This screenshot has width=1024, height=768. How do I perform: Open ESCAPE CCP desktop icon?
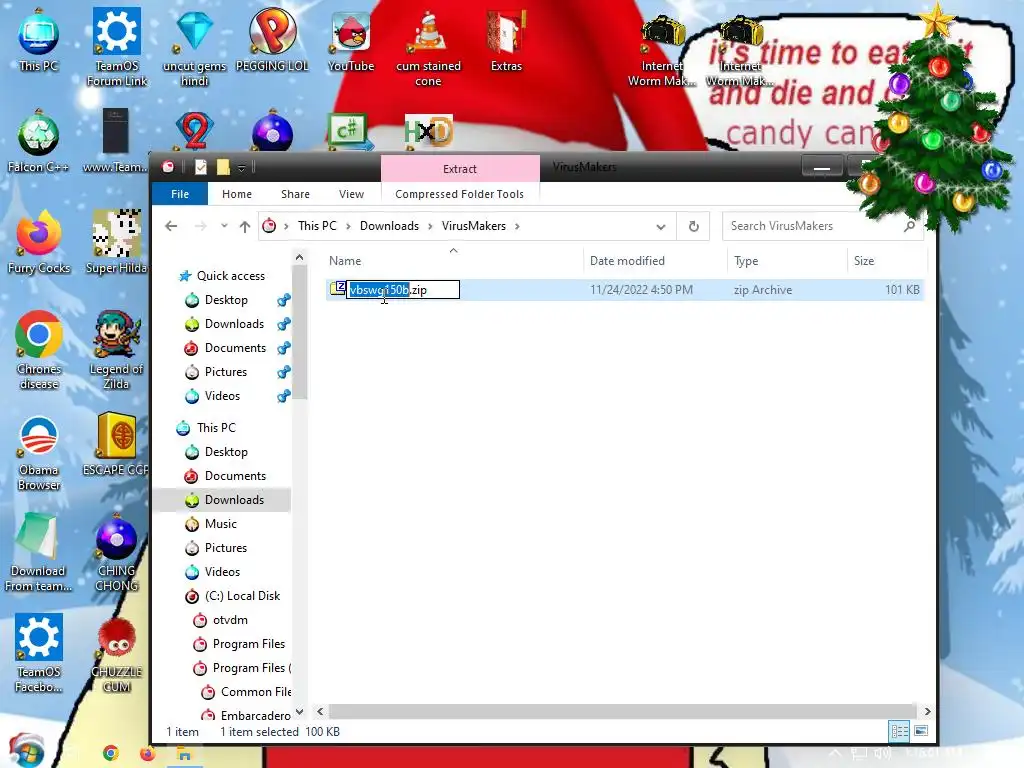tap(116, 445)
